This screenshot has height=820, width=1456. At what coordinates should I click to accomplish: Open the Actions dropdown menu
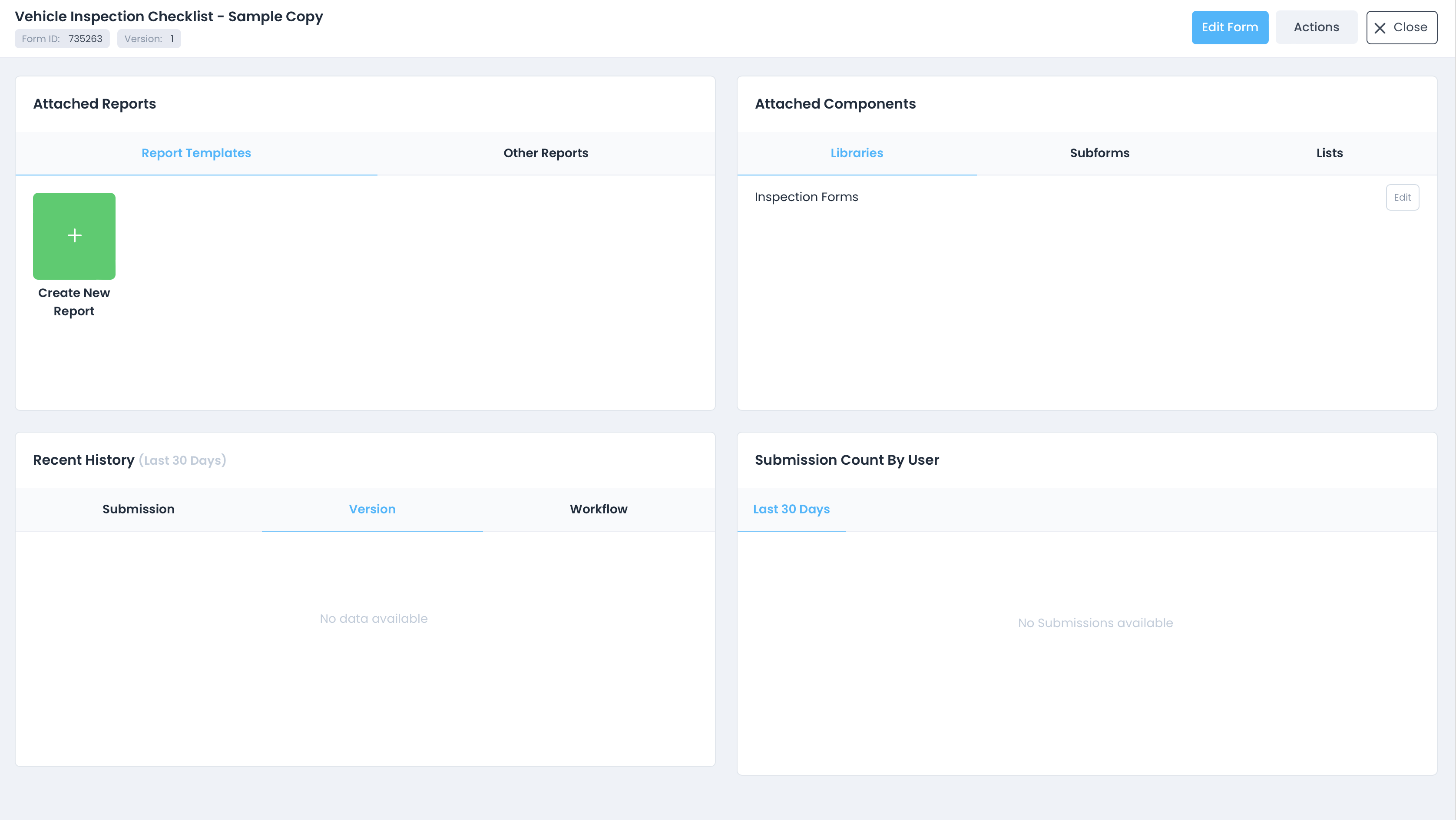coord(1316,27)
